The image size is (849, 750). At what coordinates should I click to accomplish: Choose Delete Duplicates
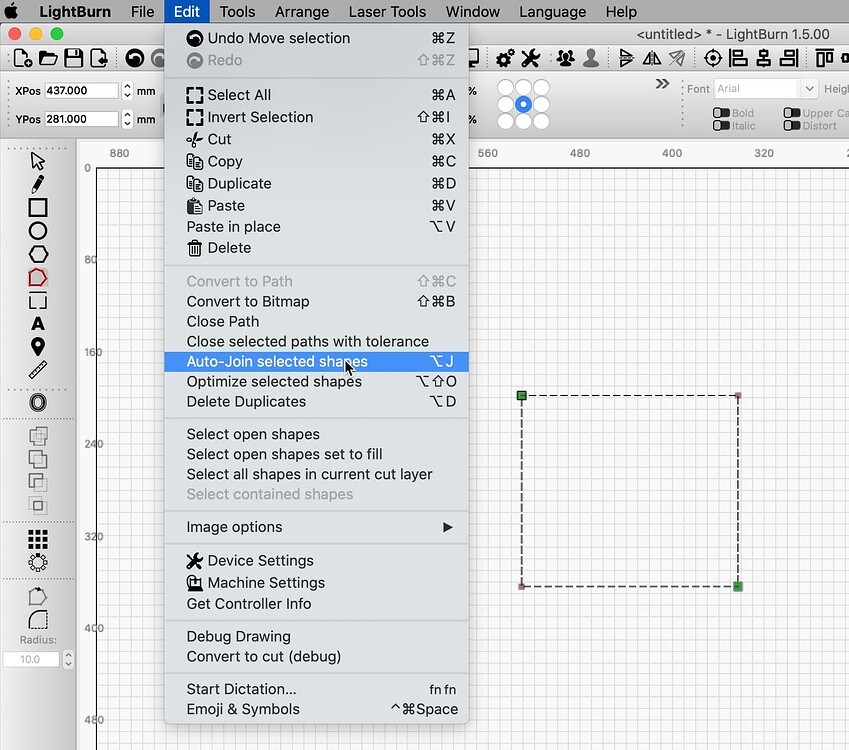click(316, 401)
